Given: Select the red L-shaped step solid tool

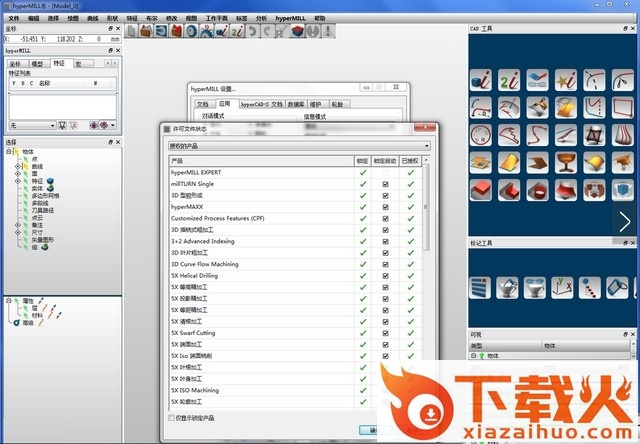Looking at the screenshot, I should [x=509, y=190].
